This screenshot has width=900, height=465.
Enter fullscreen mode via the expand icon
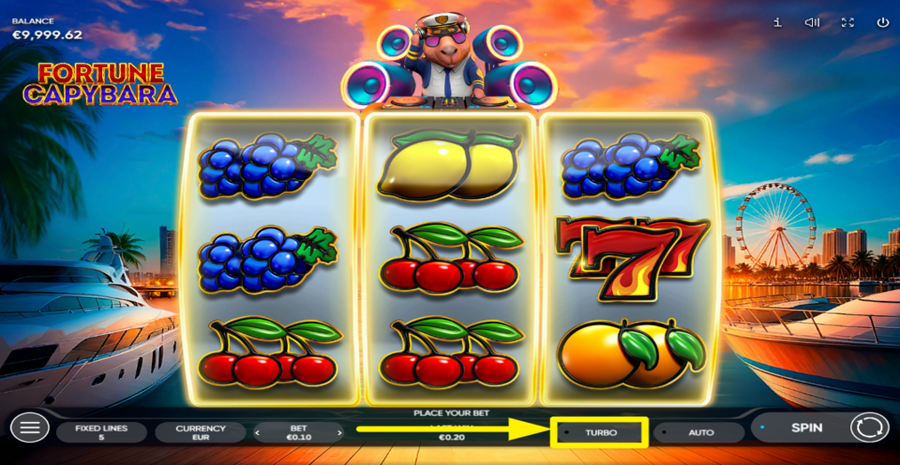pyautogui.click(x=847, y=22)
